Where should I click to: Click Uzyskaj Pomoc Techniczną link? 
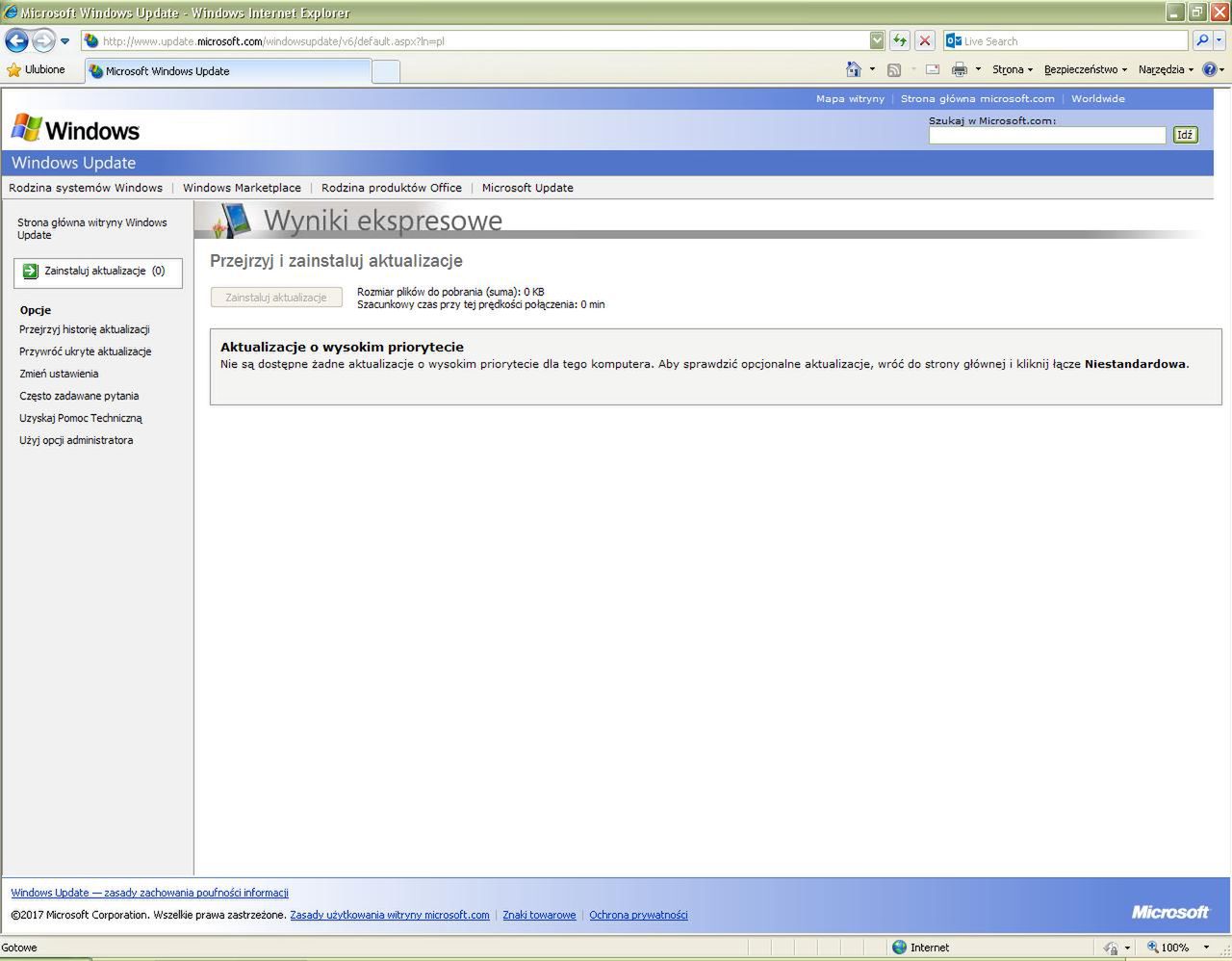[x=81, y=418]
